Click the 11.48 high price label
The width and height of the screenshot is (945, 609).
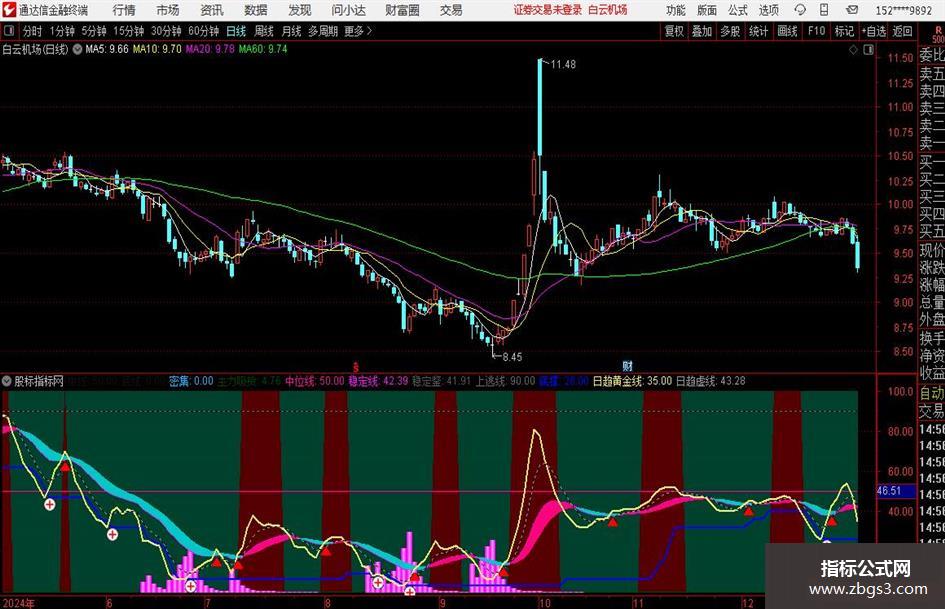(563, 65)
